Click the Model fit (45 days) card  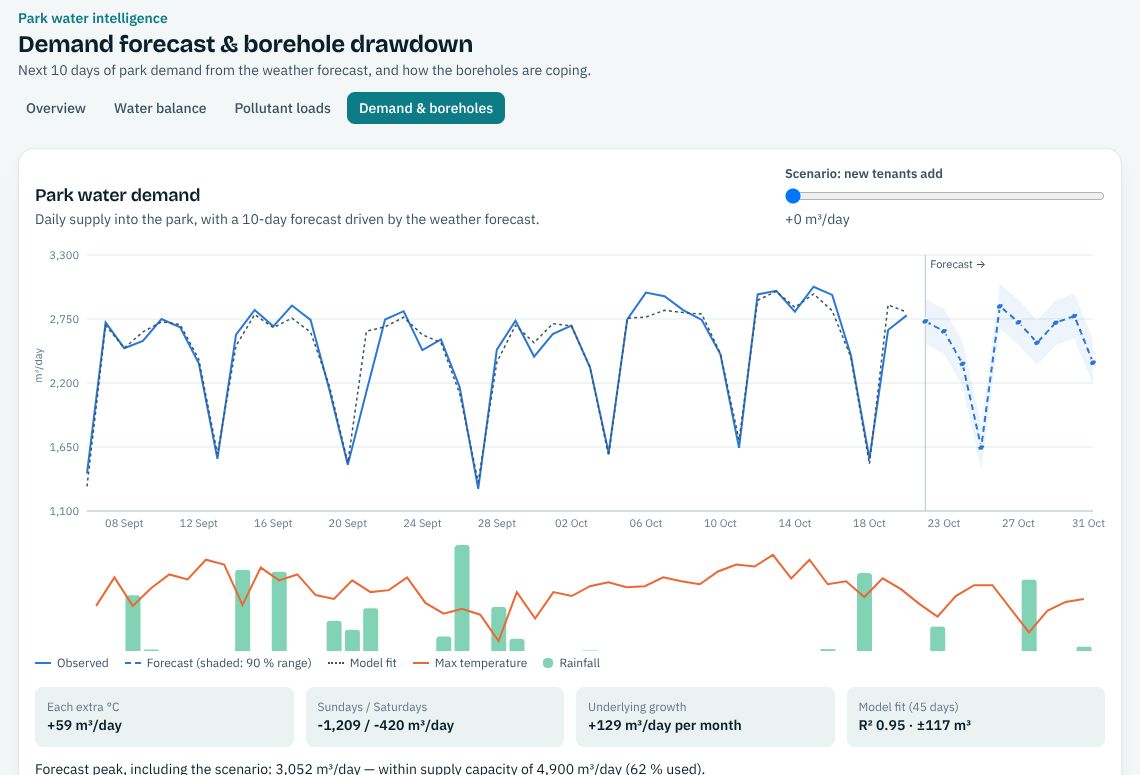976,717
